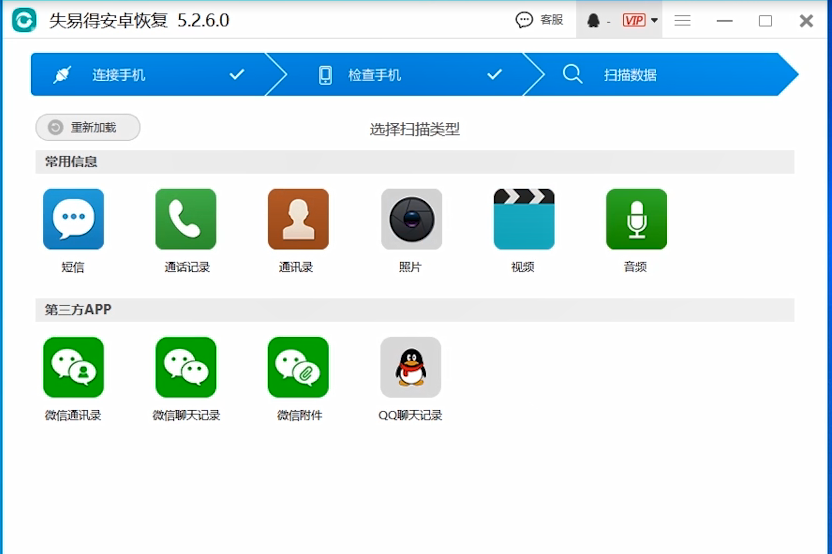The height and width of the screenshot is (554, 832).
Task: Open 通话记录 call log scan
Action: (186, 219)
